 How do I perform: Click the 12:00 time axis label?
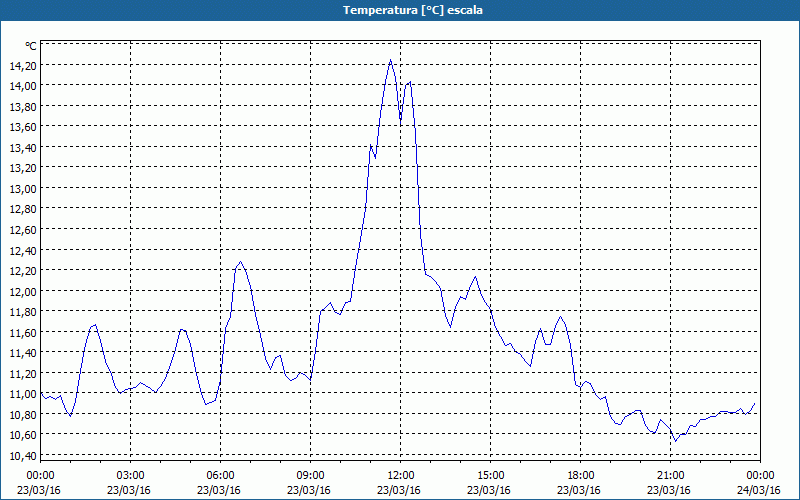pos(401,476)
